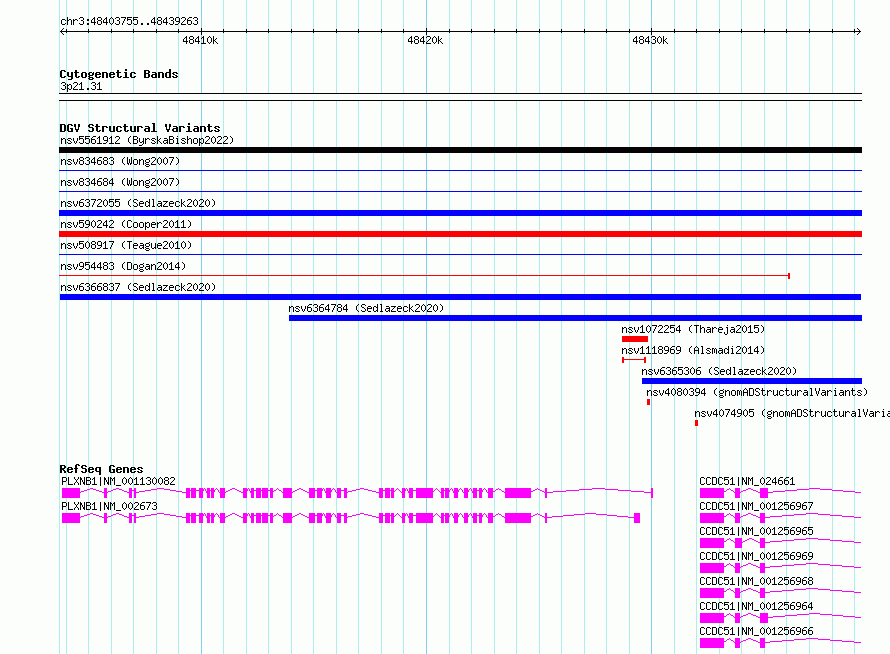Open nsv6372055 (Sedlazeck2020) variant label

point(138,203)
